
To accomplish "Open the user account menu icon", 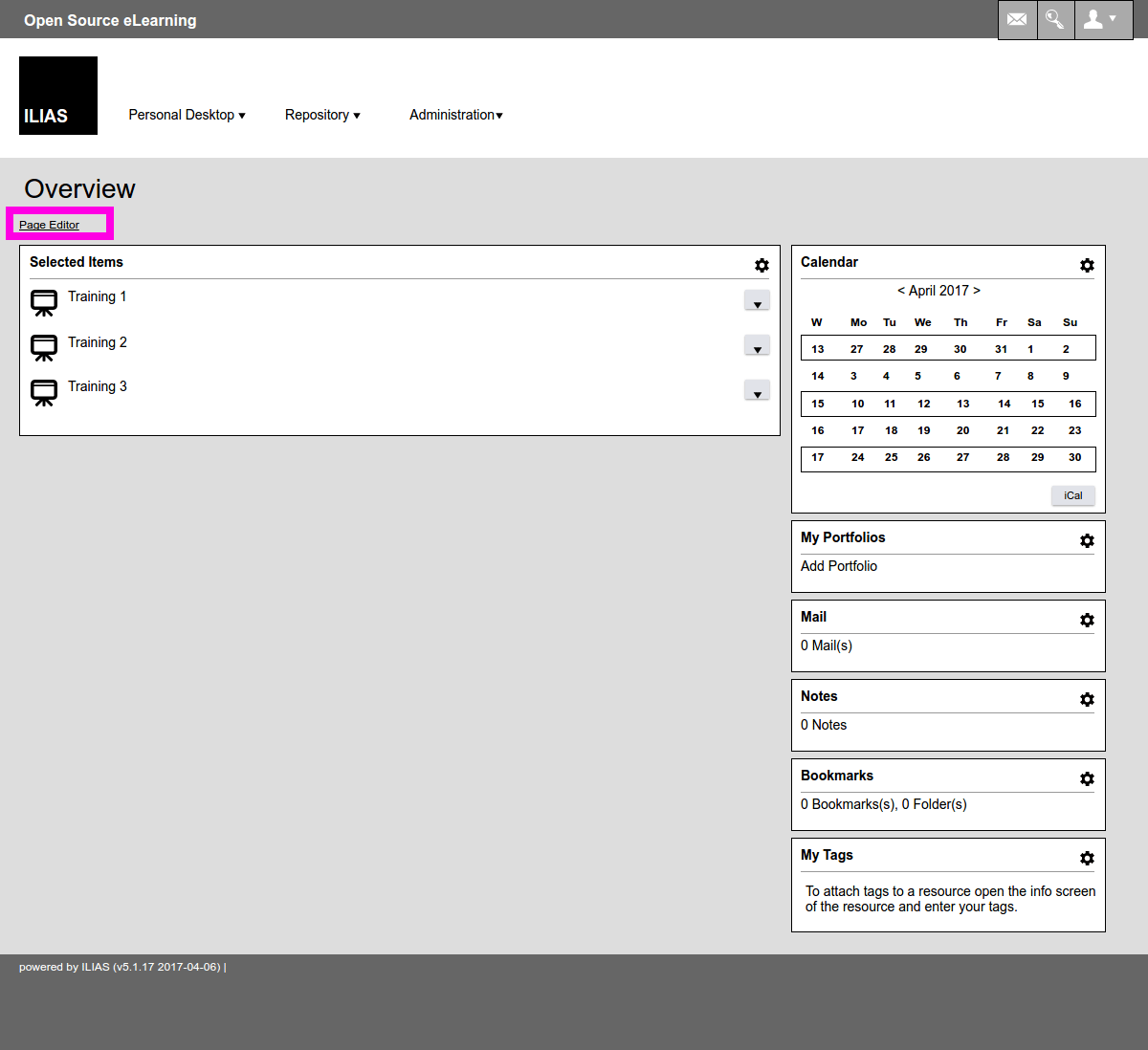I will coord(1102,19).
